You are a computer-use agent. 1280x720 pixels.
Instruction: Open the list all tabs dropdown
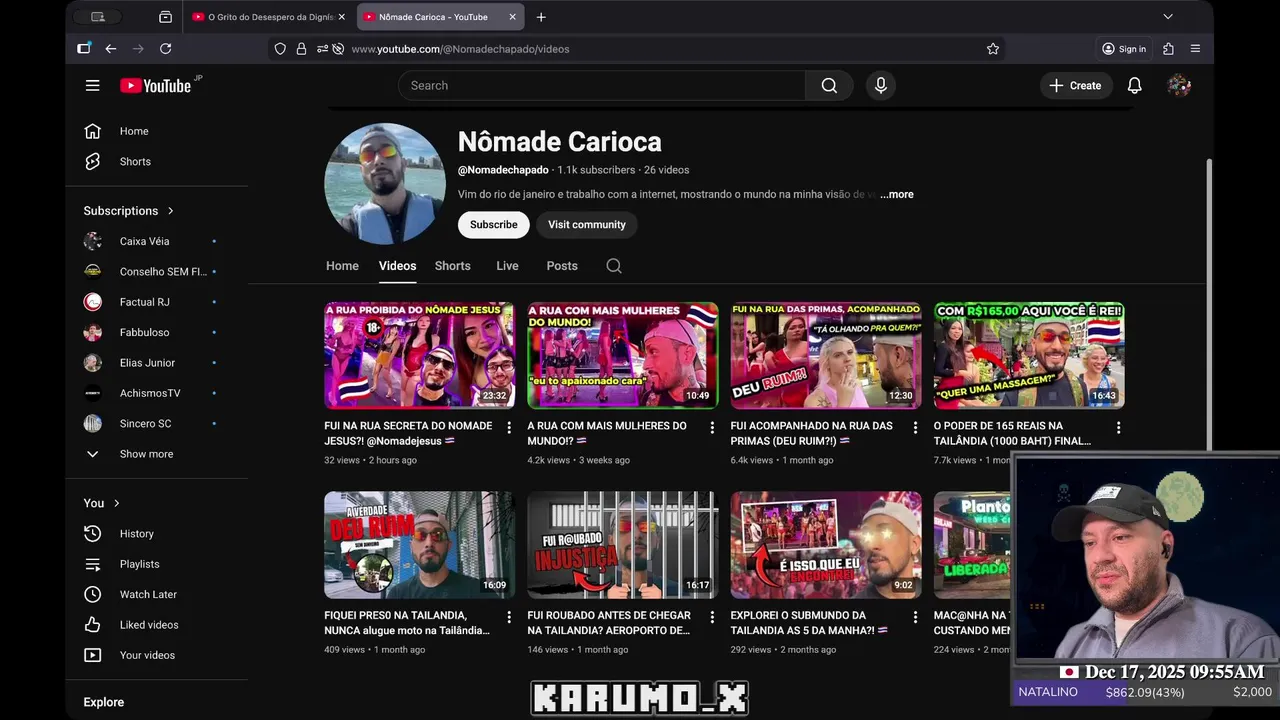pos(1167,17)
